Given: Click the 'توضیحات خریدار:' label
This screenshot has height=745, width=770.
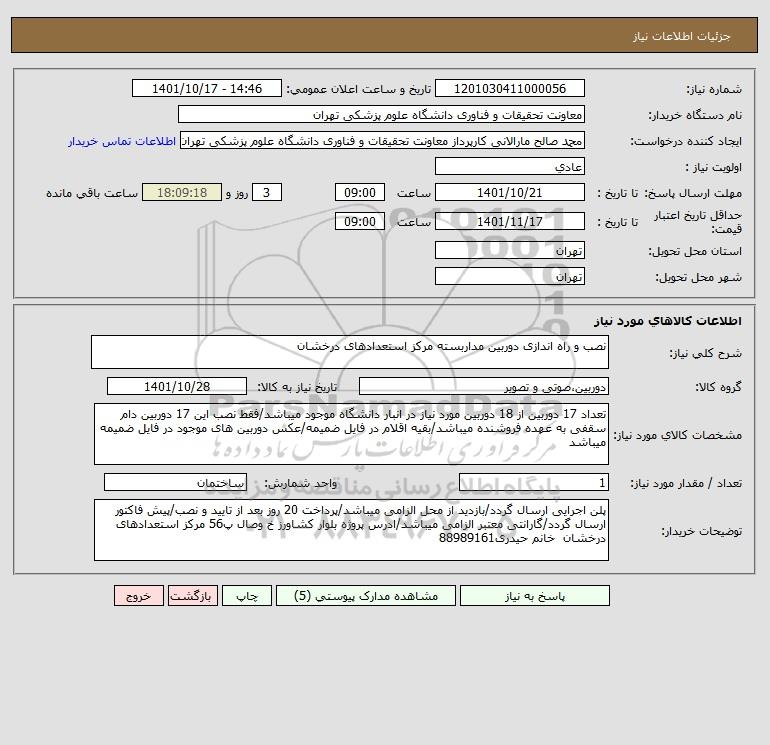Looking at the screenshot, I should pos(702,531).
